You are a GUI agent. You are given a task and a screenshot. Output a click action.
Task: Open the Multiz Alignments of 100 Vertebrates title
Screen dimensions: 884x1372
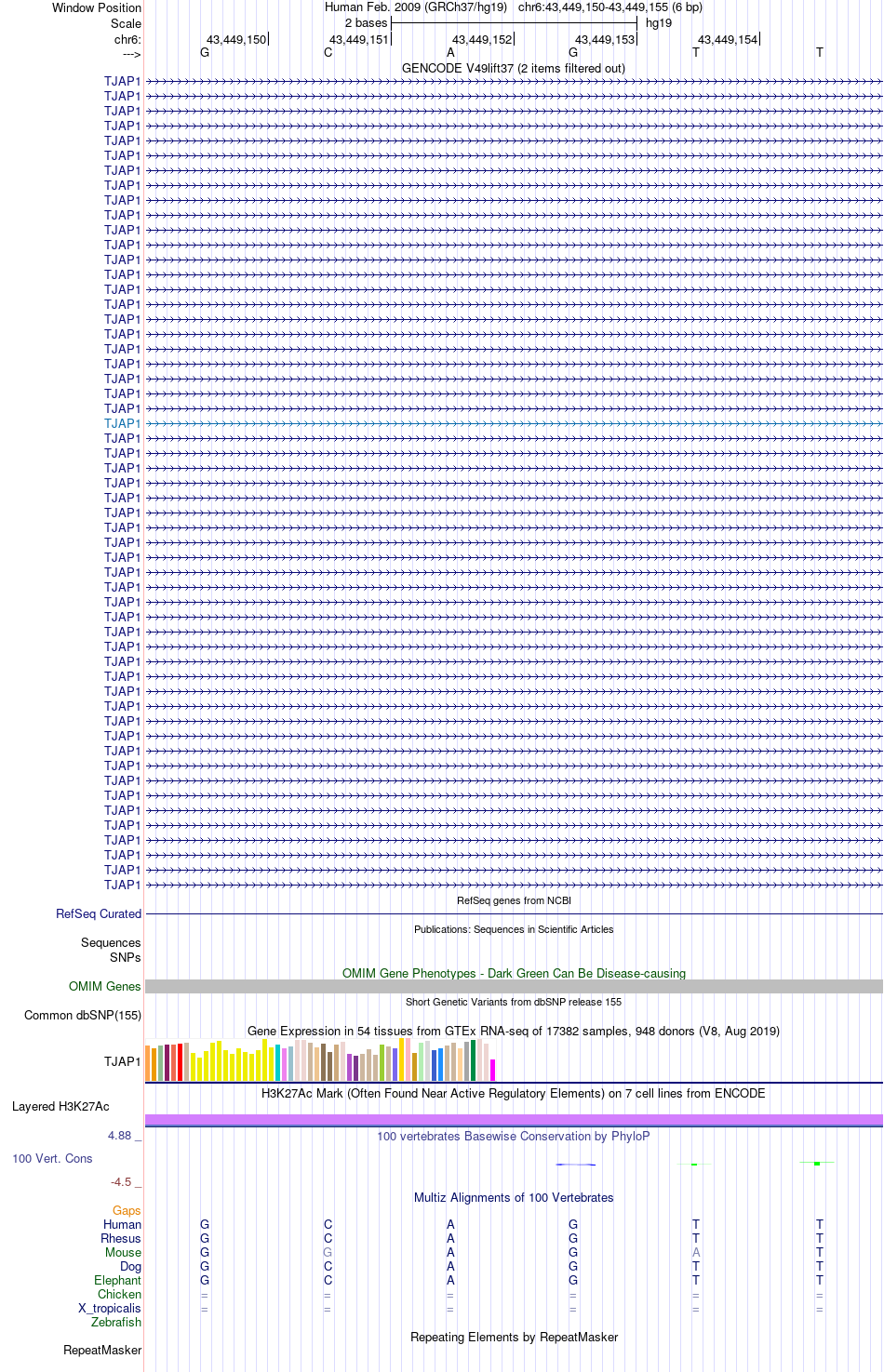514,1197
